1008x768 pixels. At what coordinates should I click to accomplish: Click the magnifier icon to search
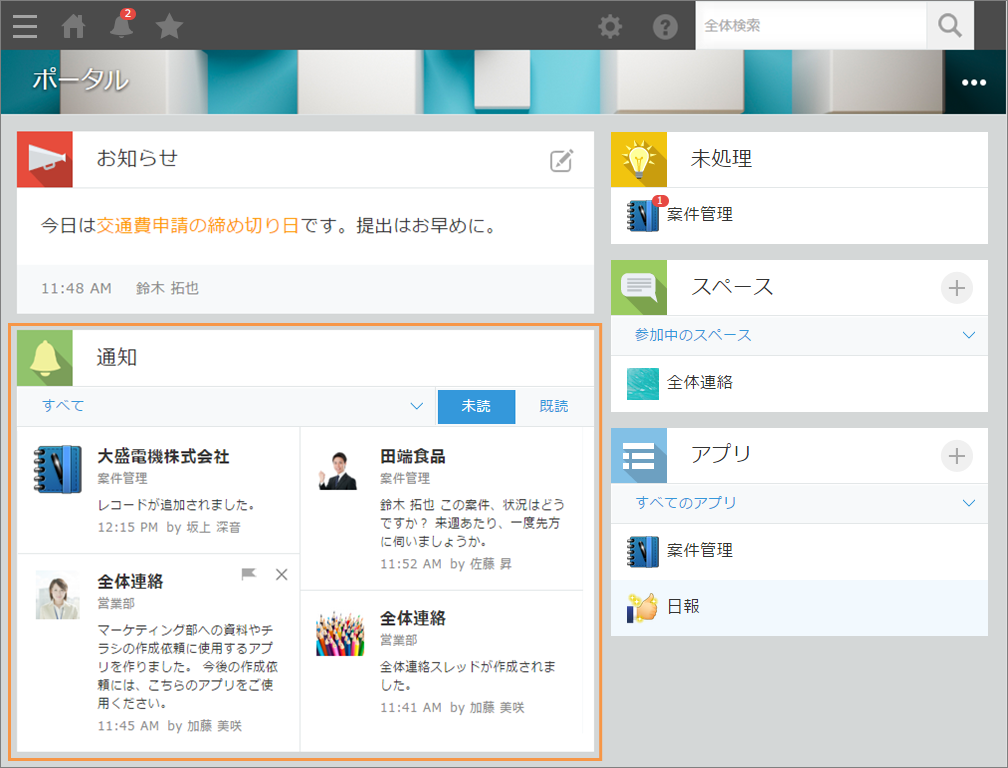(948, 26)
